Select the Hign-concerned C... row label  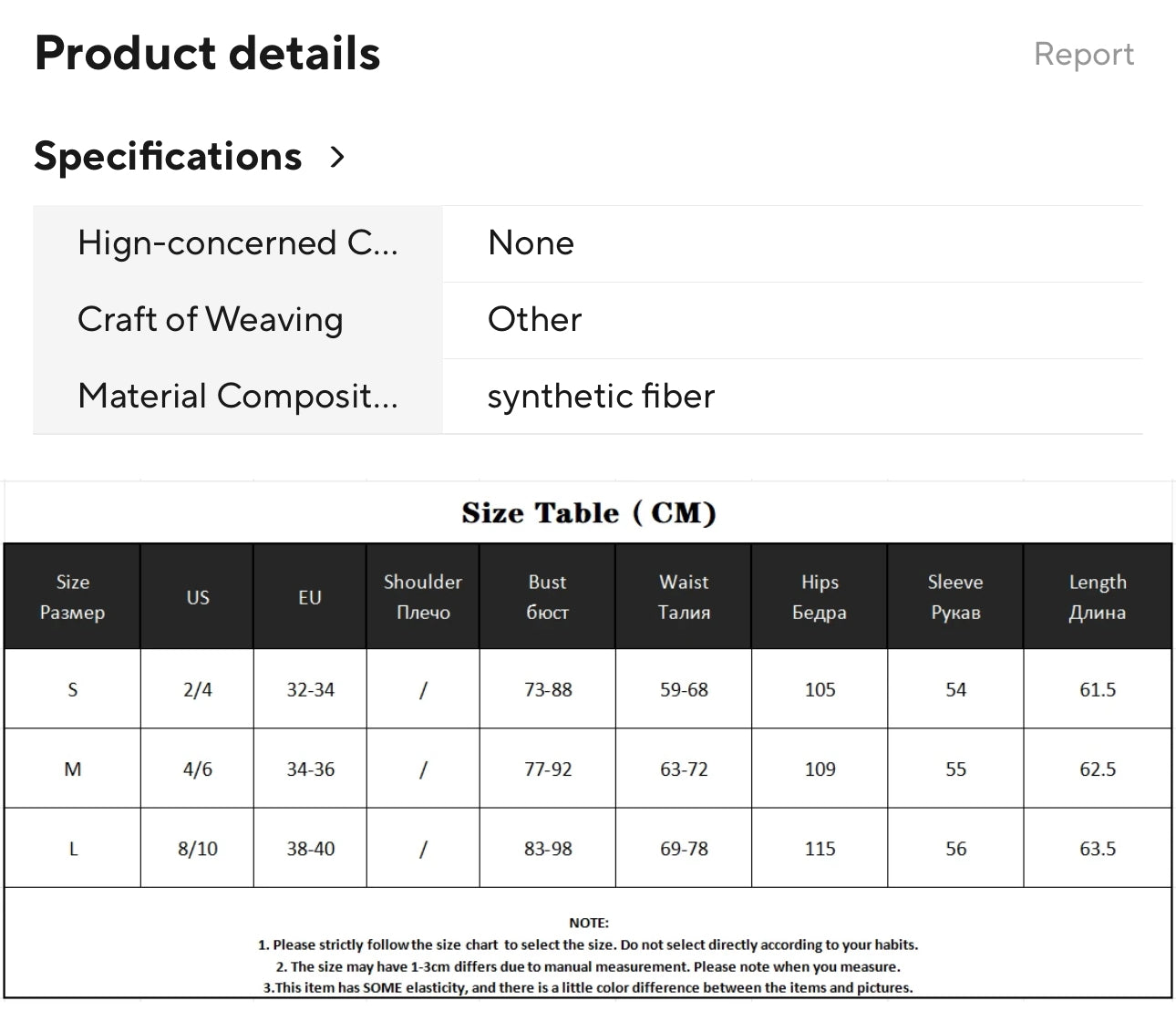coord(238,243)
